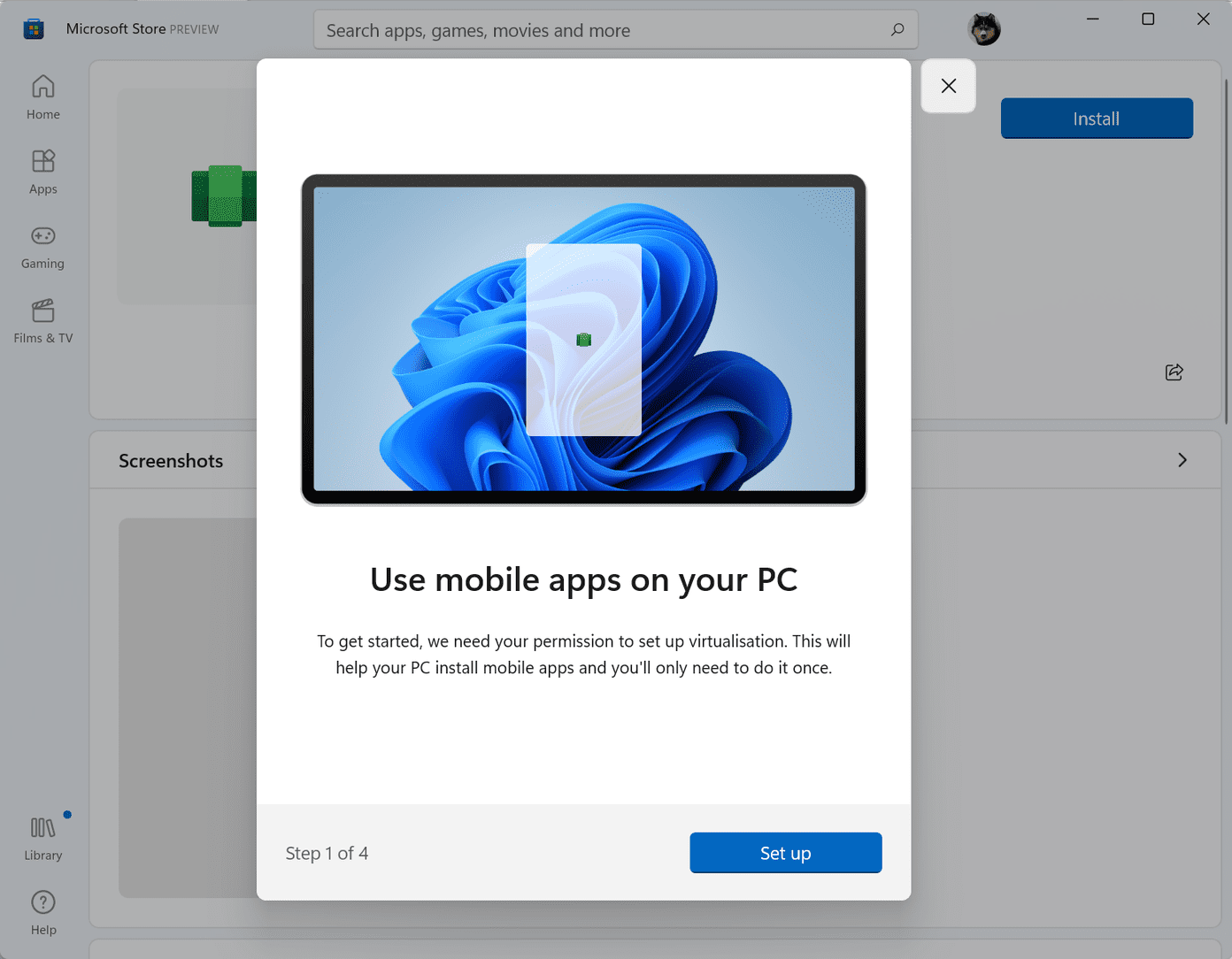Open the Apps section
The width and height of the screenshot is (1232, 959).
pos(42,172)
